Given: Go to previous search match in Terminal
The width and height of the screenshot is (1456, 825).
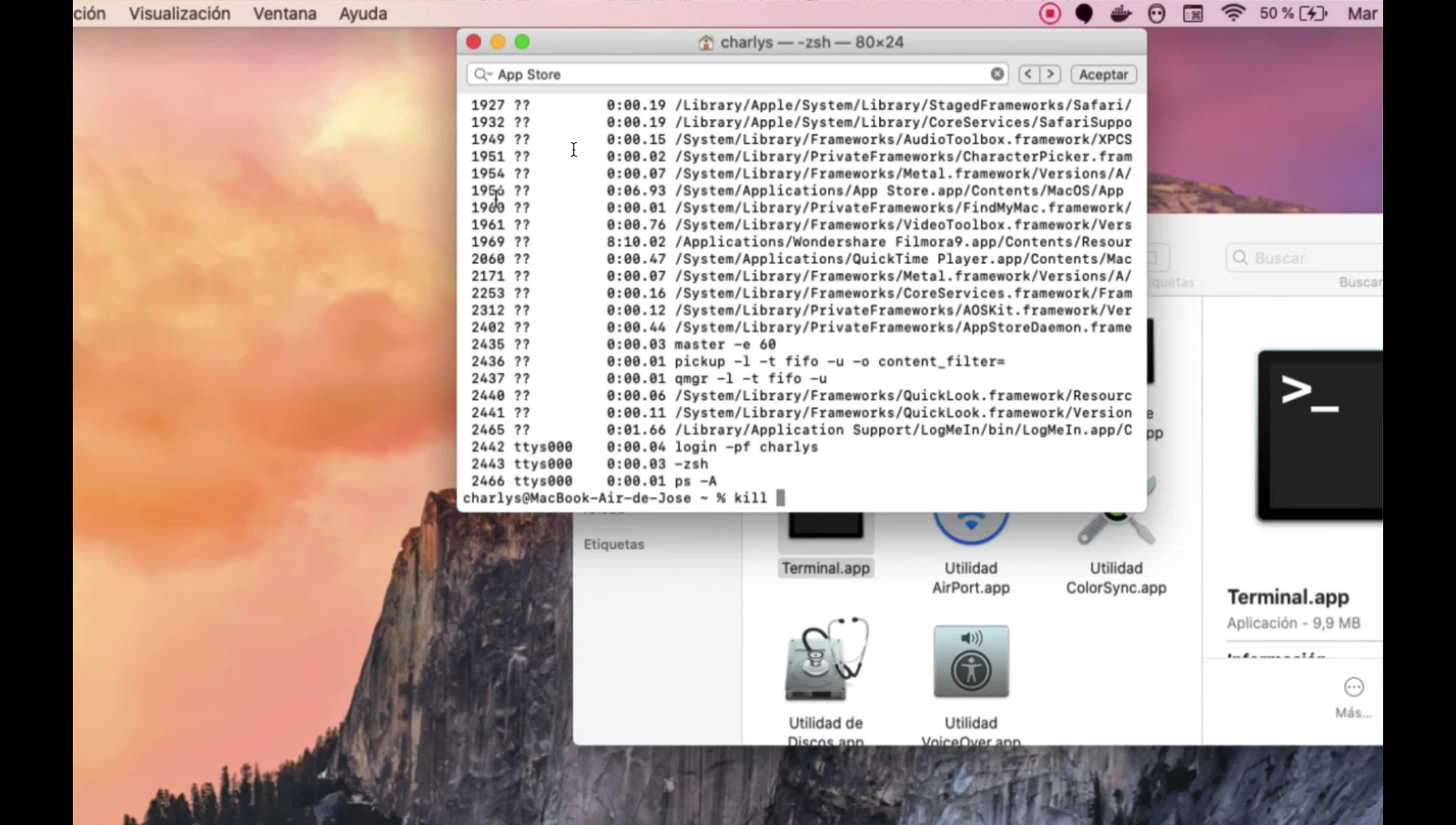Looking at the screenshot, I should (1028, 74).
